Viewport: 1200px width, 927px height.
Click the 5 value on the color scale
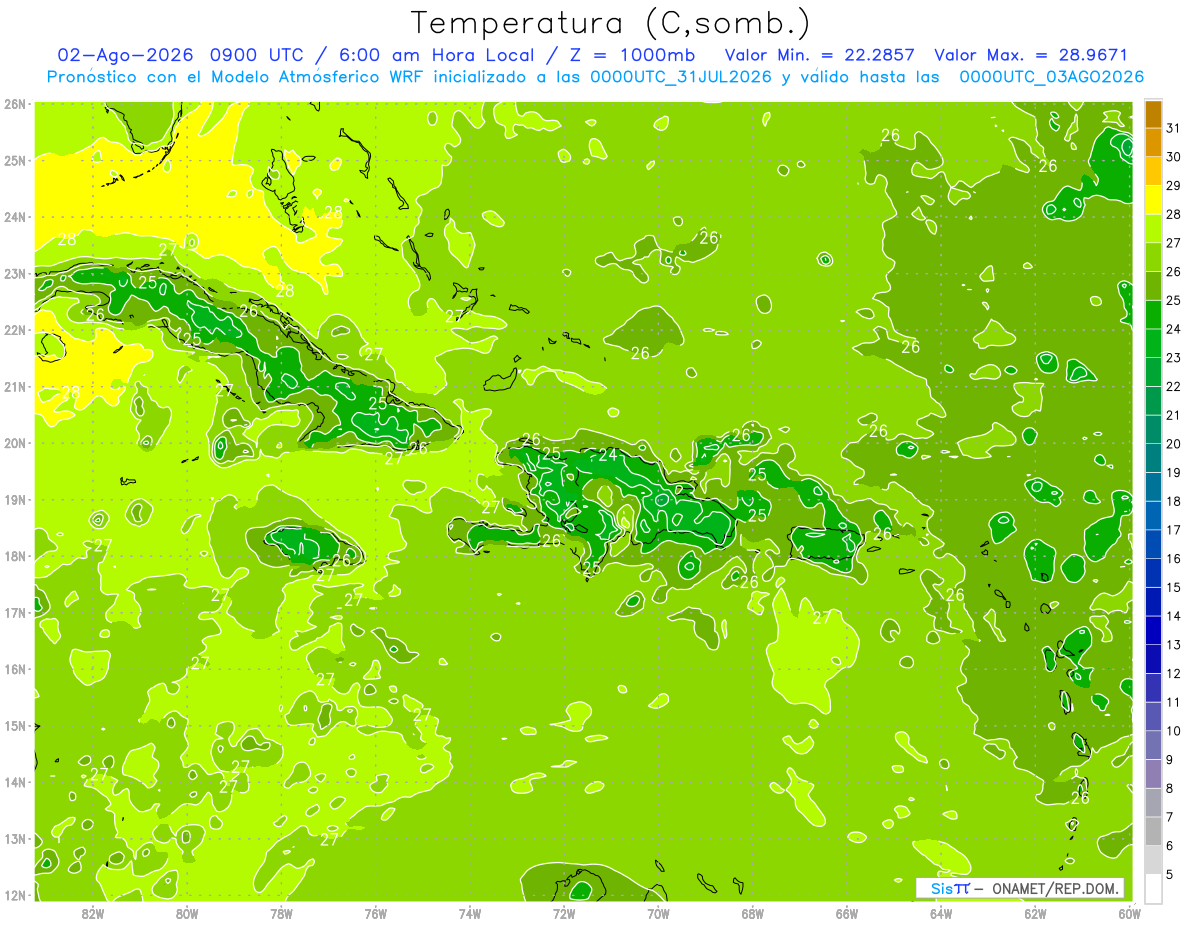[x=1170, y=874]
